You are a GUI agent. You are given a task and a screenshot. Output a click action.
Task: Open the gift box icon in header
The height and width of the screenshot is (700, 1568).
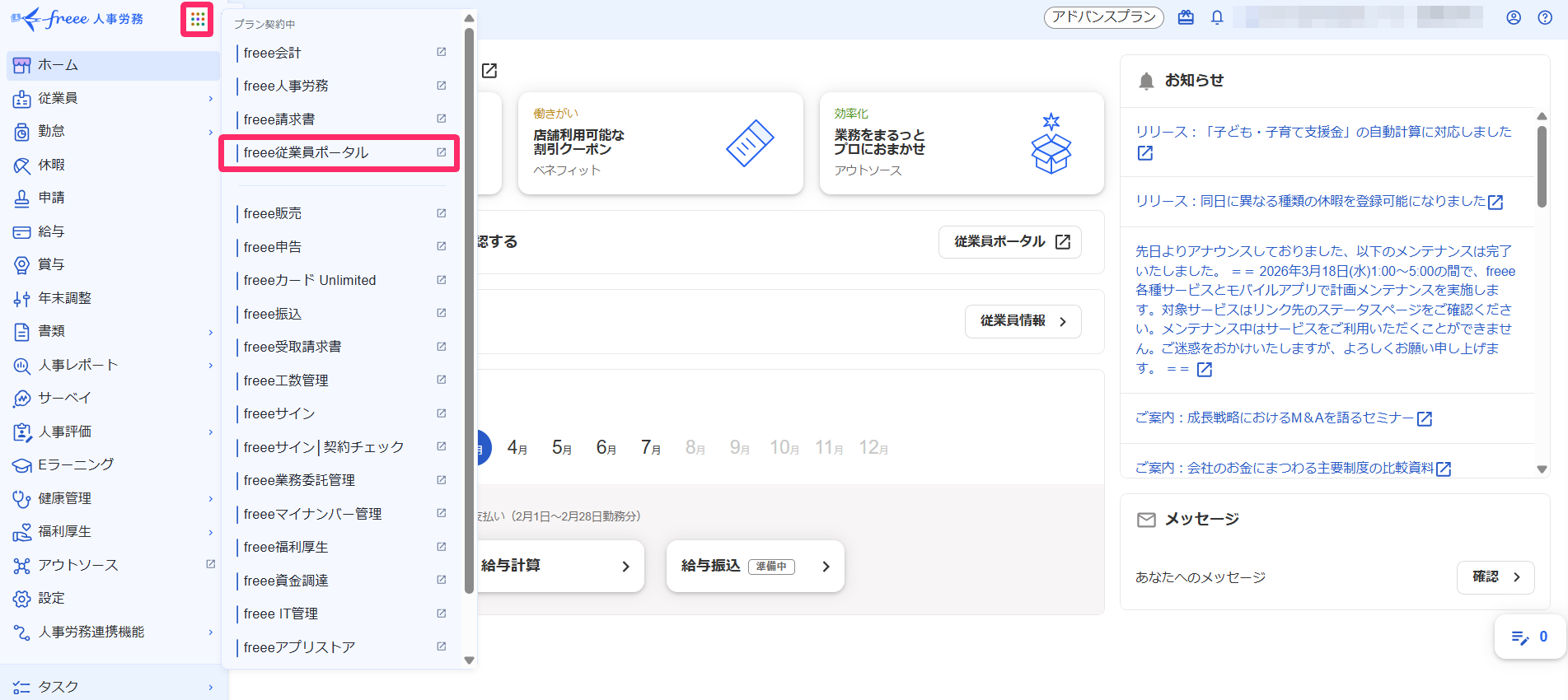(1186, 17)
